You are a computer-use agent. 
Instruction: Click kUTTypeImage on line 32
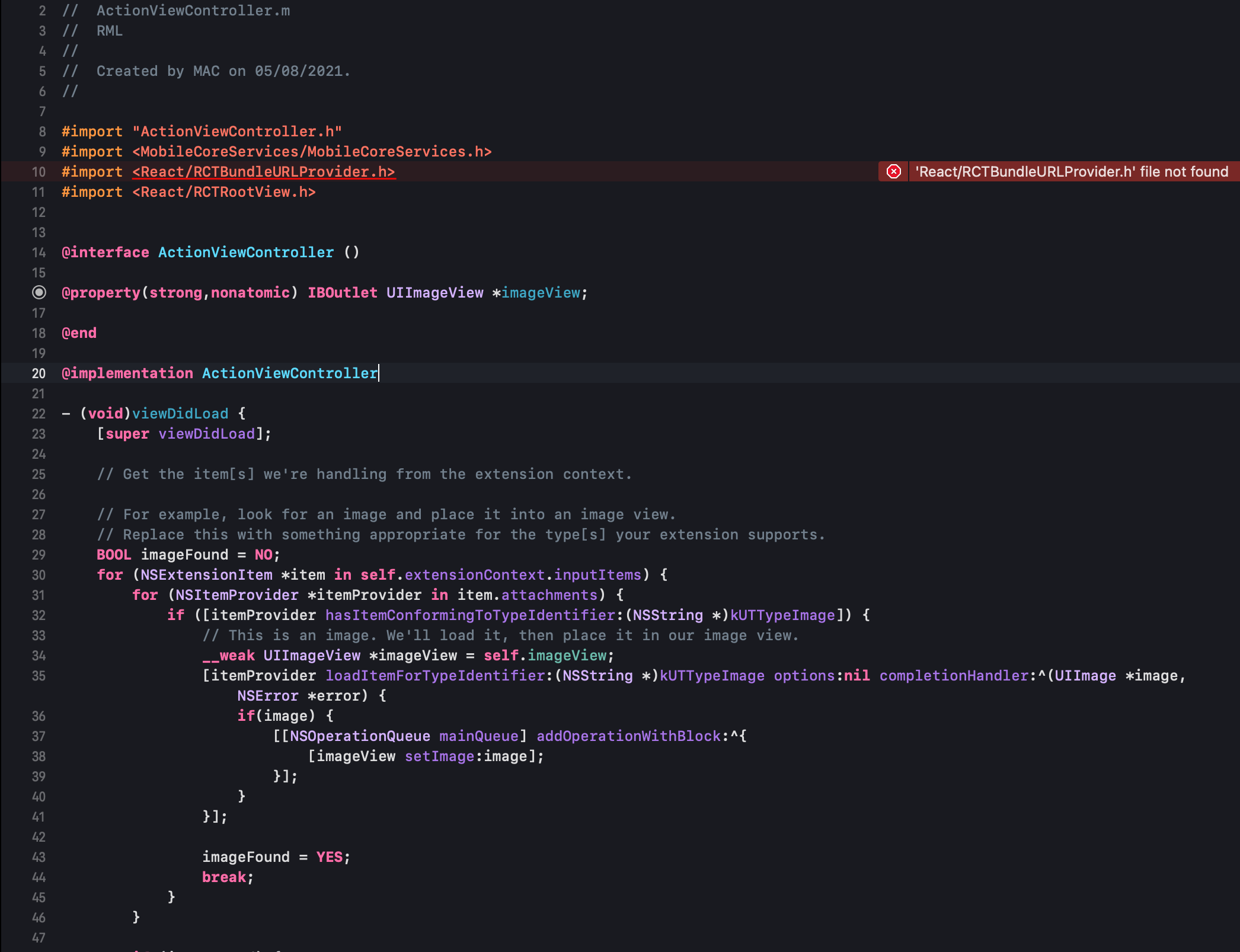point(782,615)
